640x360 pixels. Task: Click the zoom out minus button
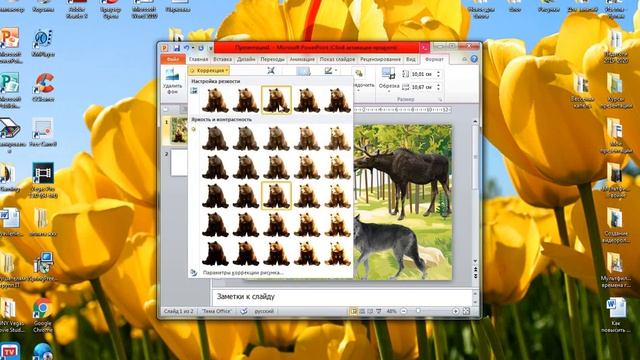403,311
